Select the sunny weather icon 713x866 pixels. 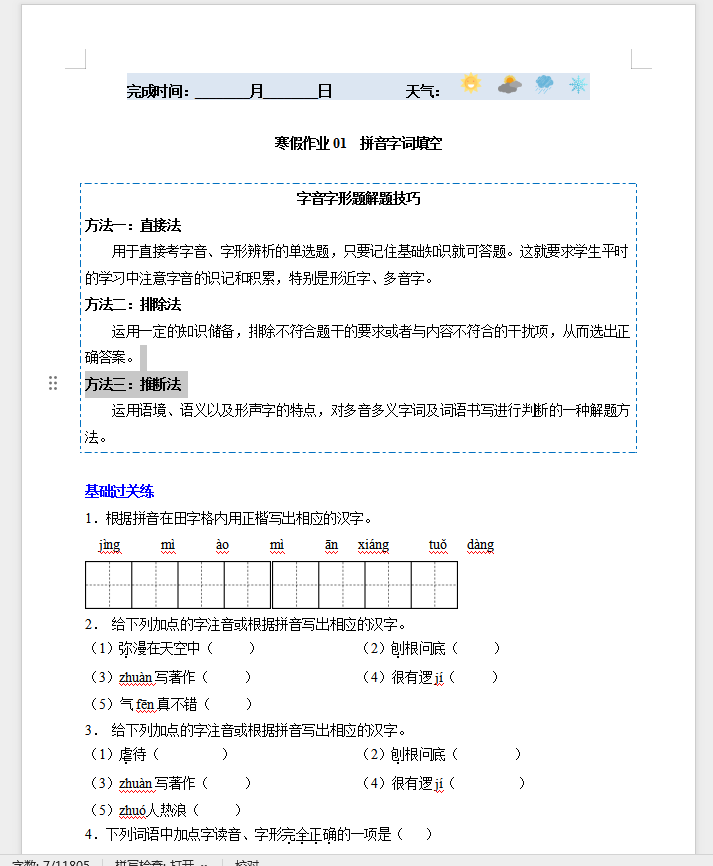coord(471,84)
